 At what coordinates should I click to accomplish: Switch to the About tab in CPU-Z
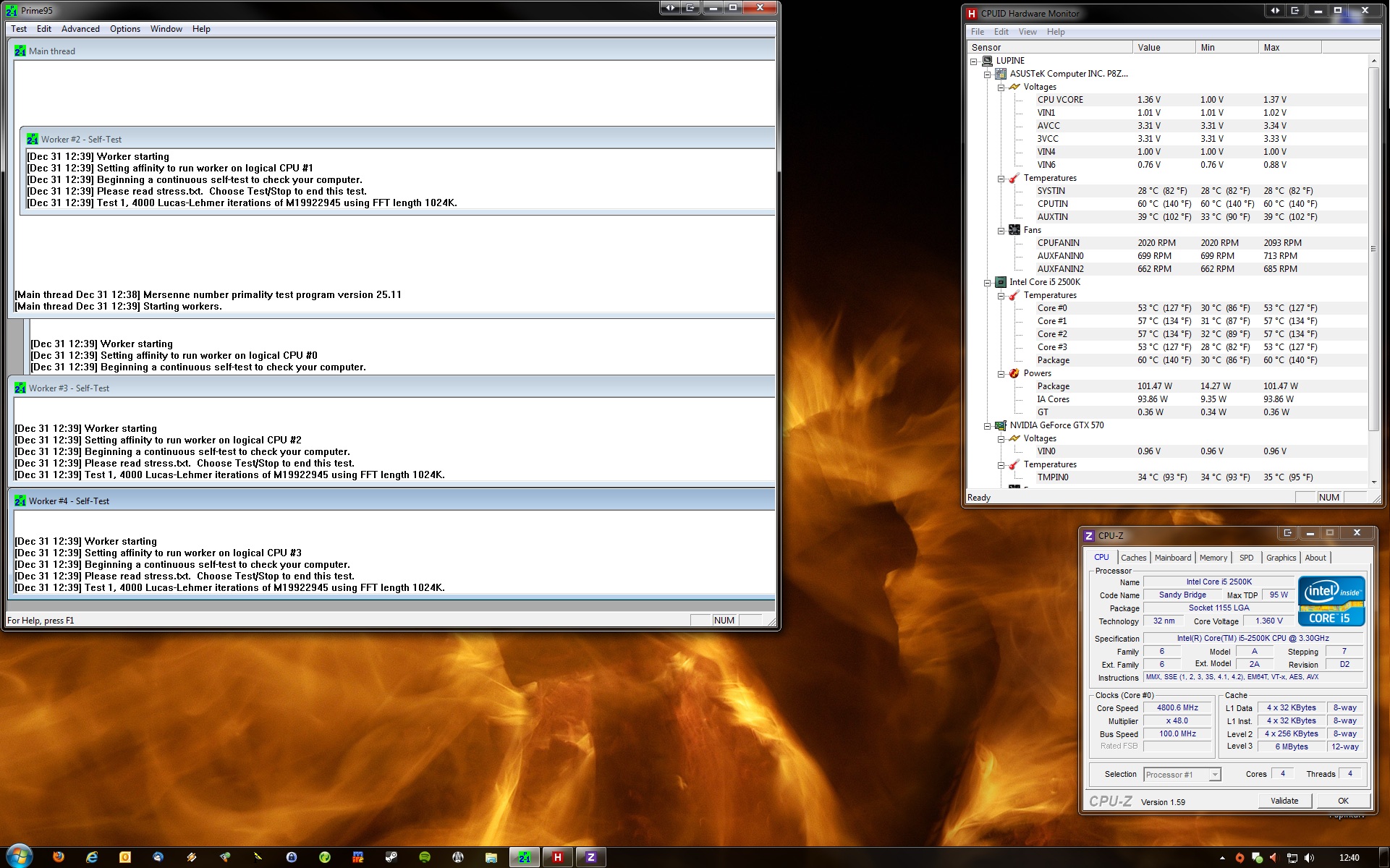[x=1315, y=558]
